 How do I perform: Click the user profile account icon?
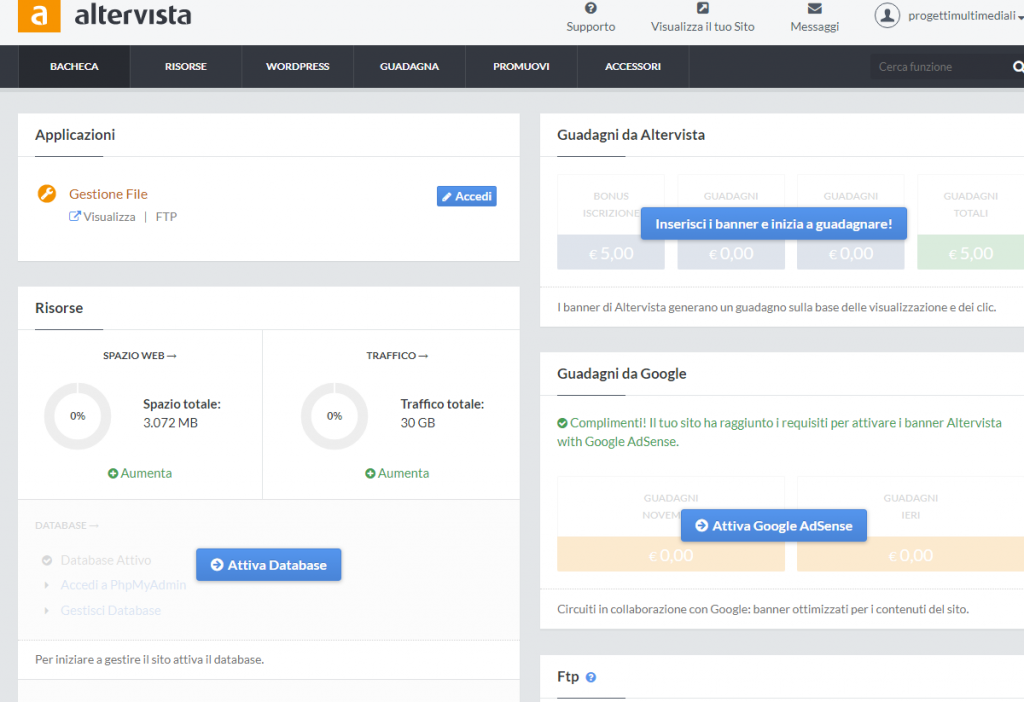click(x=888, y=15)
